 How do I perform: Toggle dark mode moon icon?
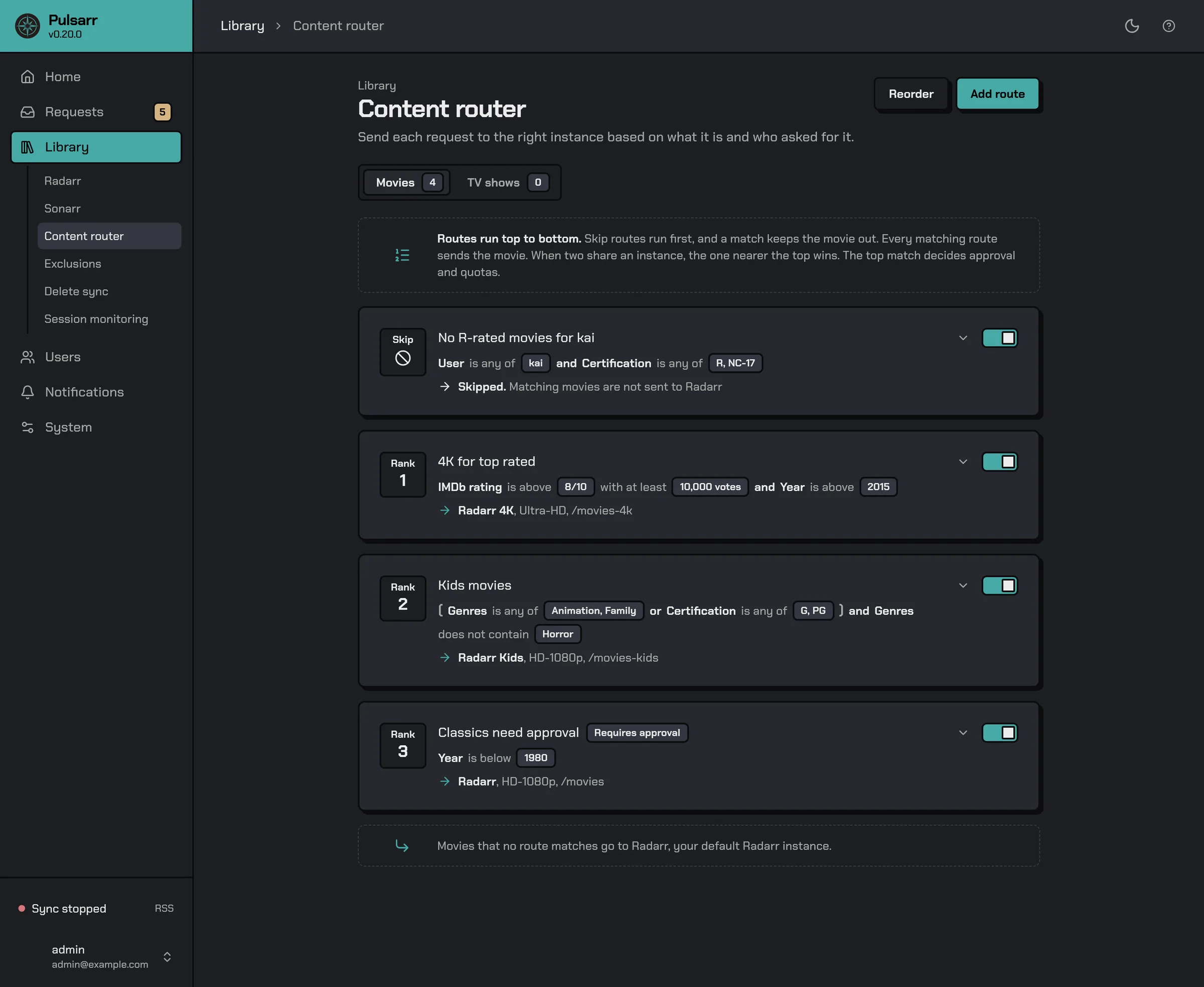(x=1132, y=26)
